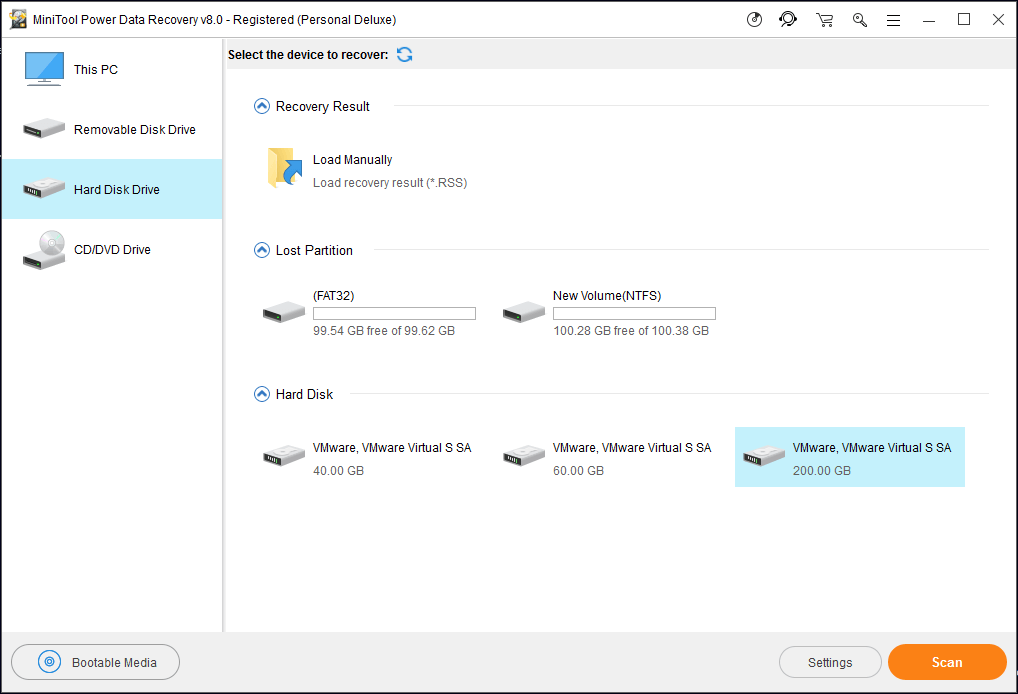1018x694 pixels.
Task: Open the Removable Disk Drive module
Action: point(110,129)
